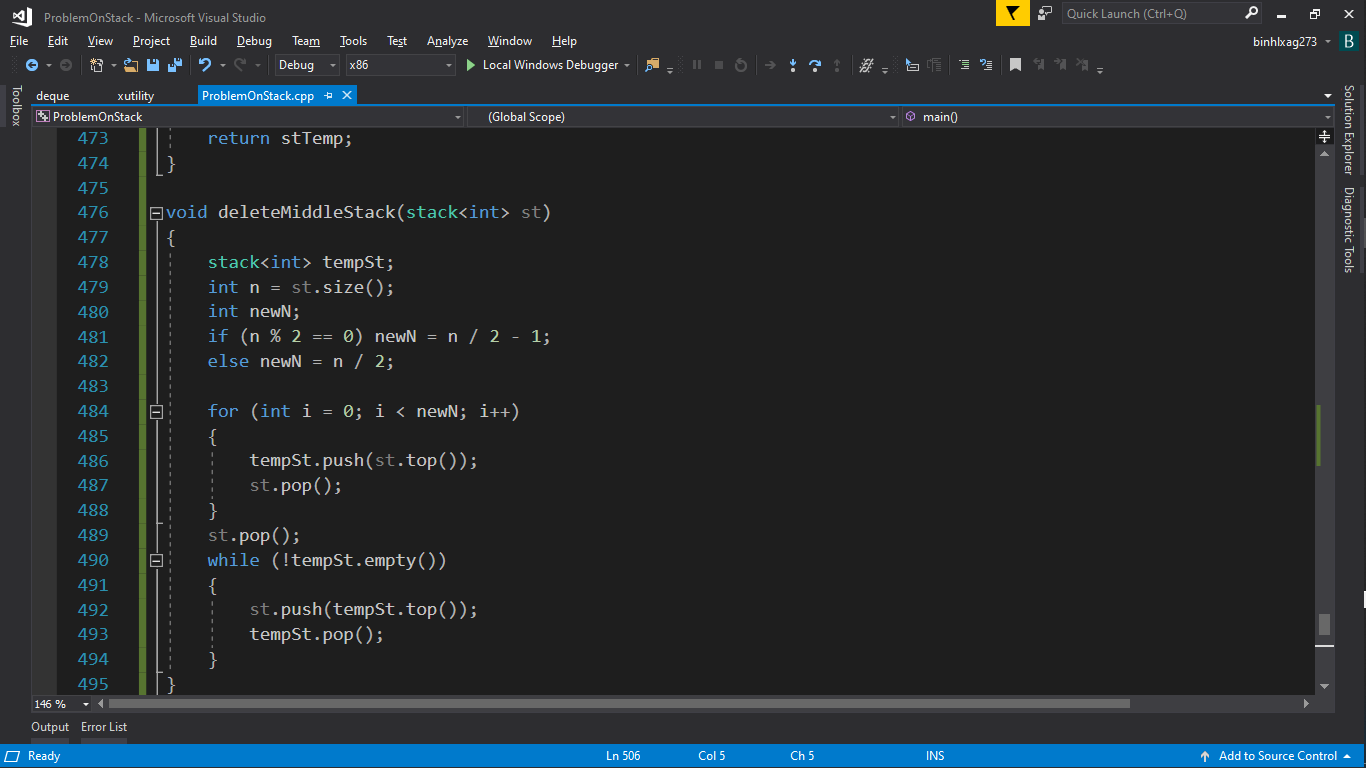Click the Save All toolbar icon
The width and height of the screenshot is (1366, 768).
(x=174, y=65)
